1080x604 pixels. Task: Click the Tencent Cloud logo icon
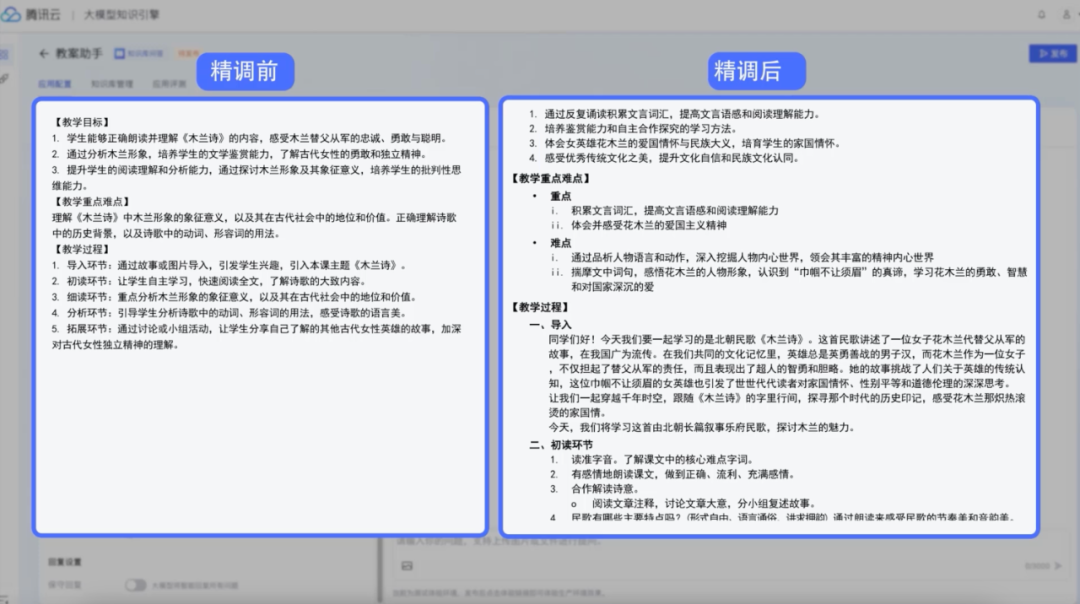coord(14,14)
